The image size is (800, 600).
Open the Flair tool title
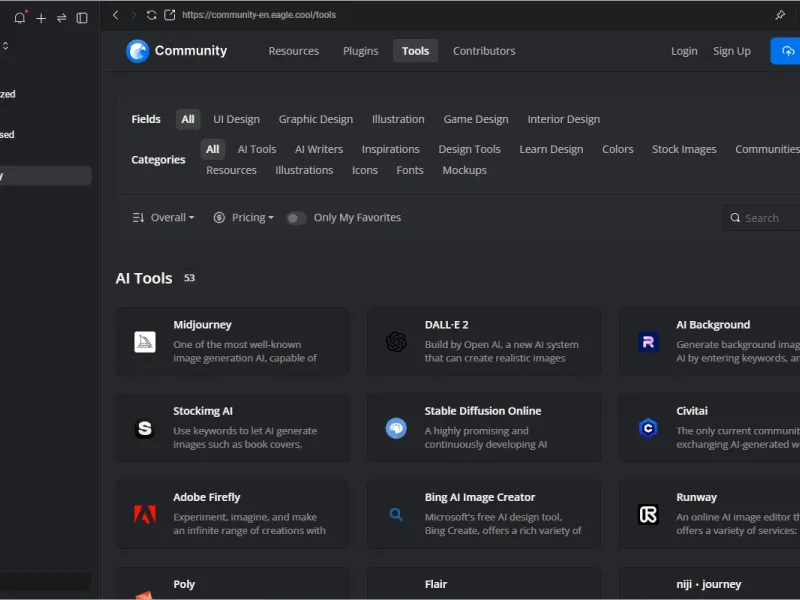[x=436, y=584]
